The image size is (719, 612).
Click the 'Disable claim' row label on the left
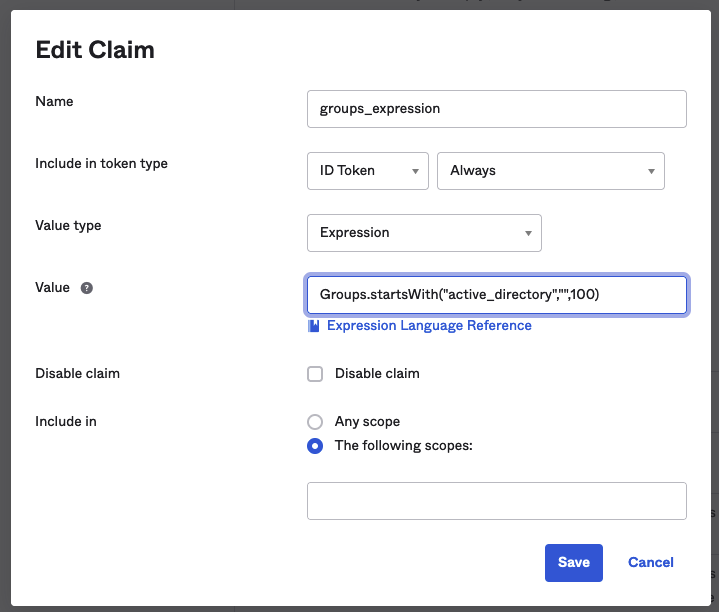[77, 374]
